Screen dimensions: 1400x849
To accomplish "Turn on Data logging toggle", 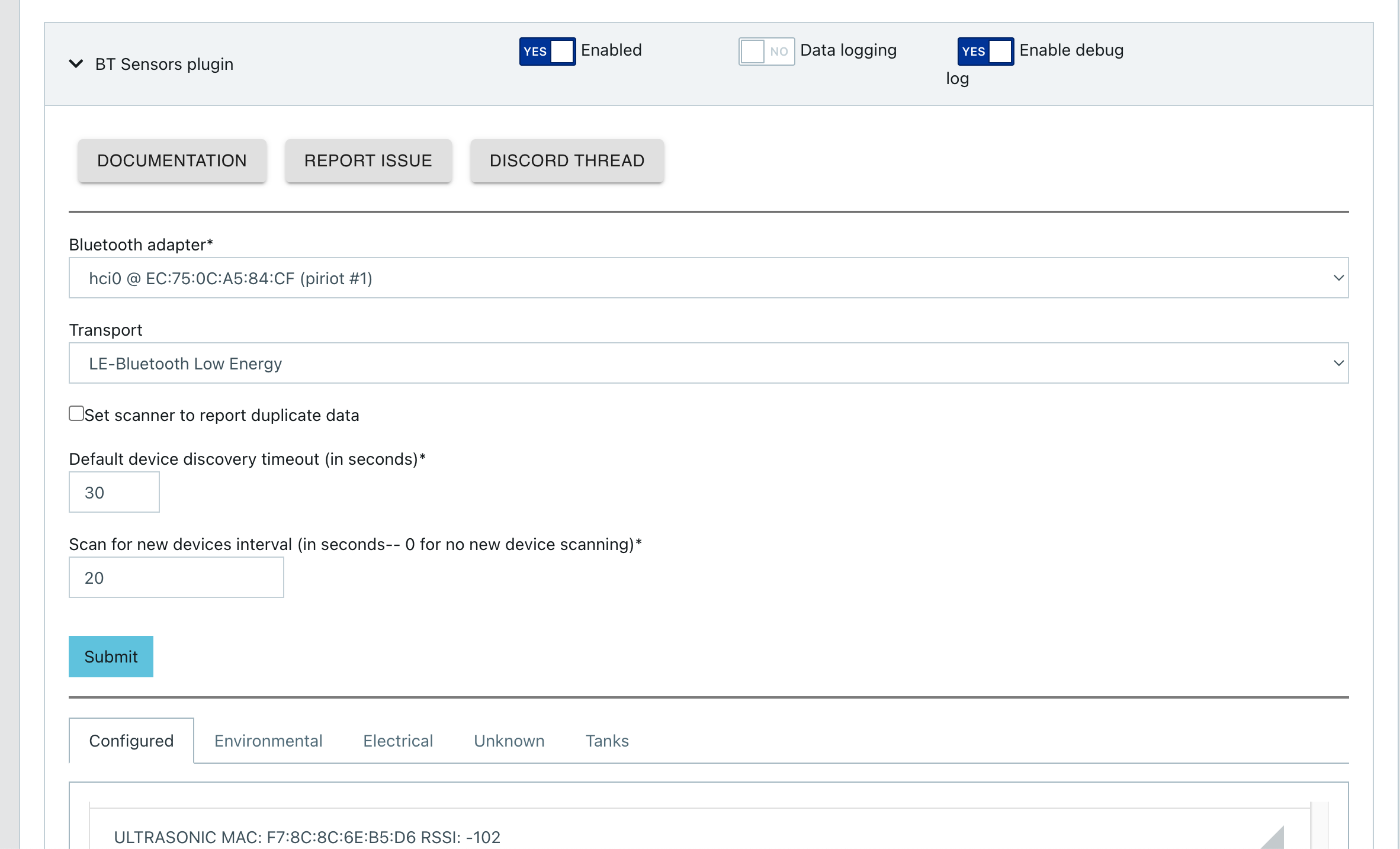I will tap(766, 52).
